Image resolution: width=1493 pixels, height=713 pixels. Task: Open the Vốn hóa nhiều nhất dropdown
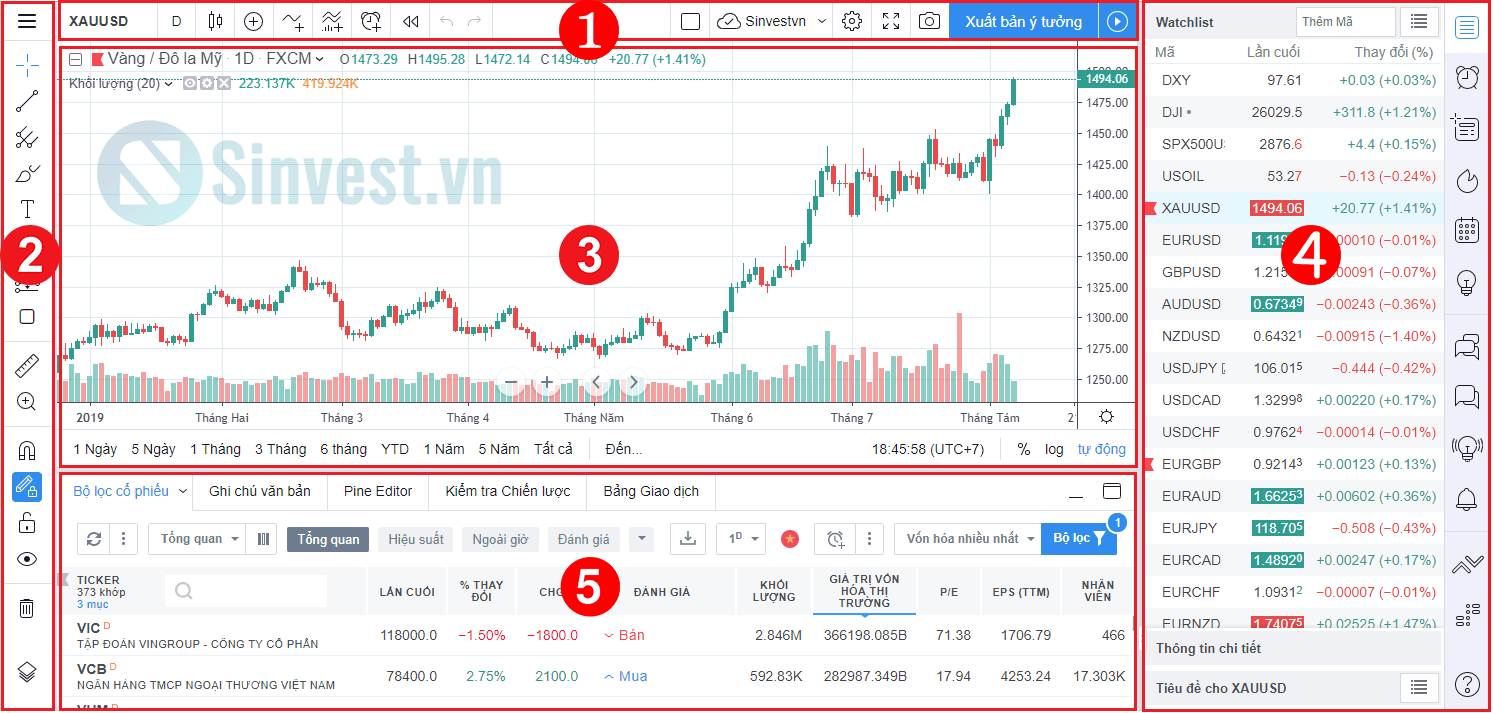(968, 539)
